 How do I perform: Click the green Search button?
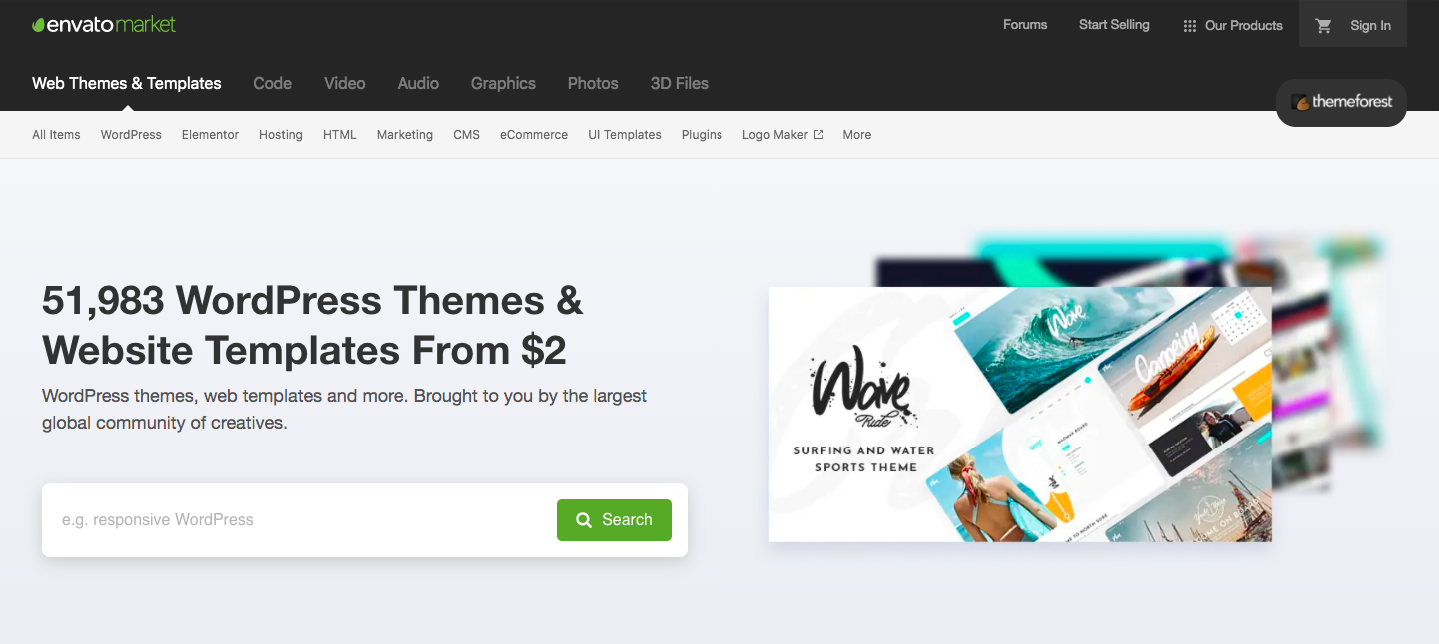coord(614,520)
